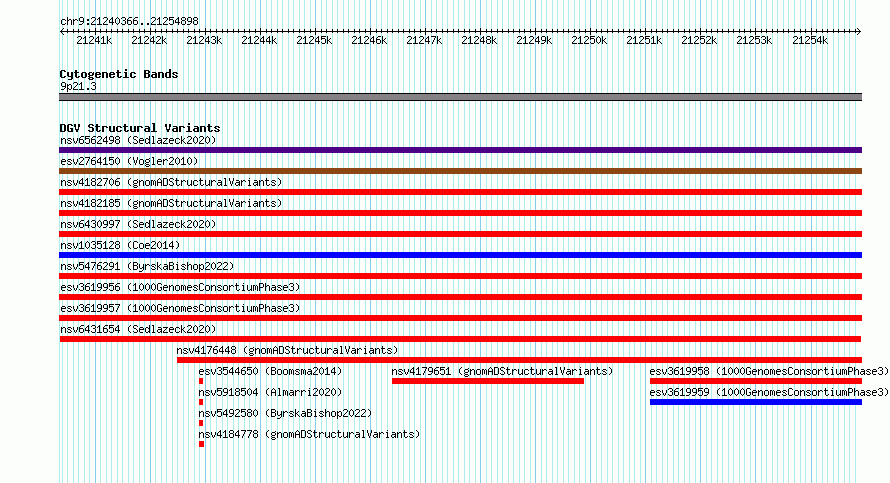Click red bar under esv3619956 label
Viewport: 890px width, 483px height.
(x=460, y=297)
